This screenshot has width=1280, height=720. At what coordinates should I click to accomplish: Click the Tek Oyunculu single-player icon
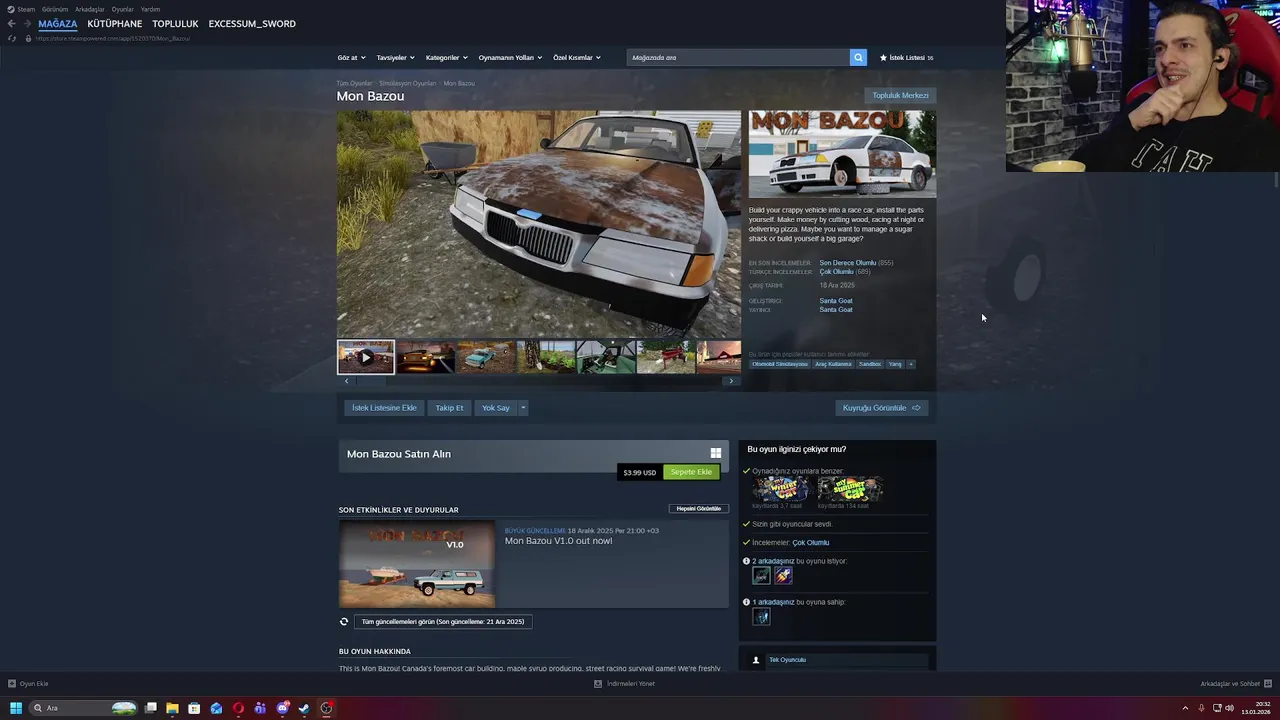pyautogui.click(x=756, y=660)
